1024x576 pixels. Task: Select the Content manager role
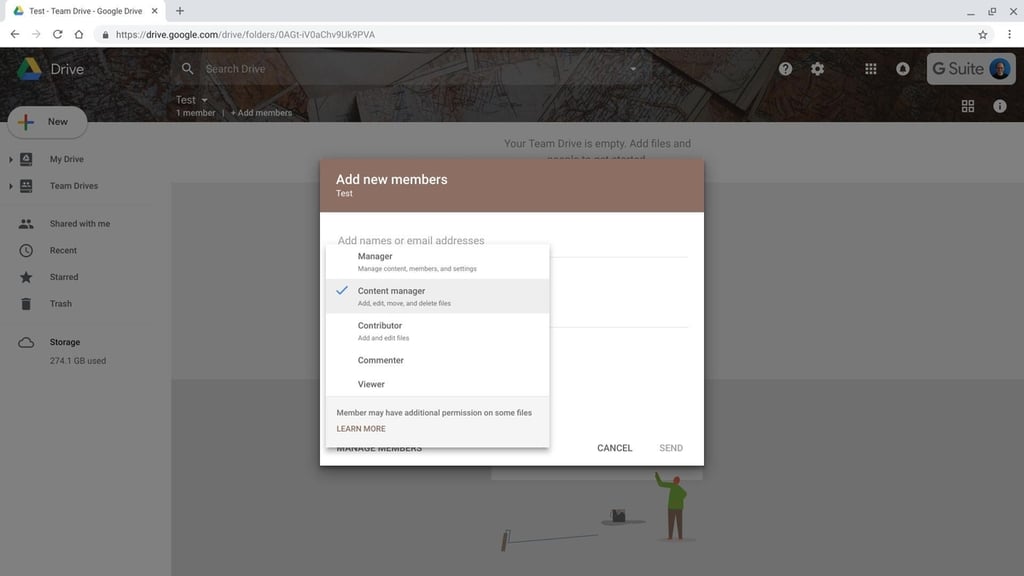[438, 296]
